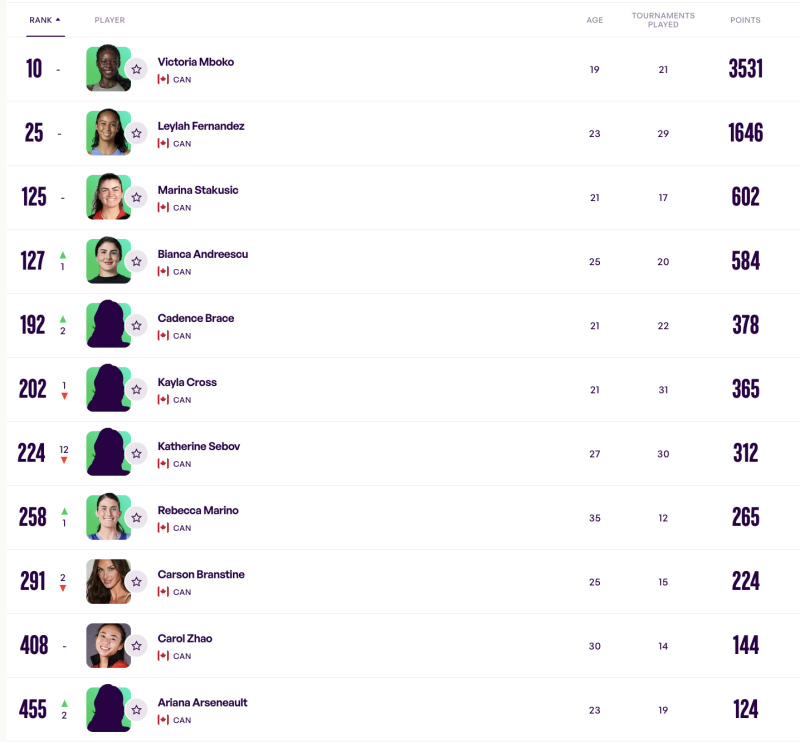This screenshot has height=742, width=800.
Task: Click the star icon beside Bianca Andreescu
Action: point(136,261)
